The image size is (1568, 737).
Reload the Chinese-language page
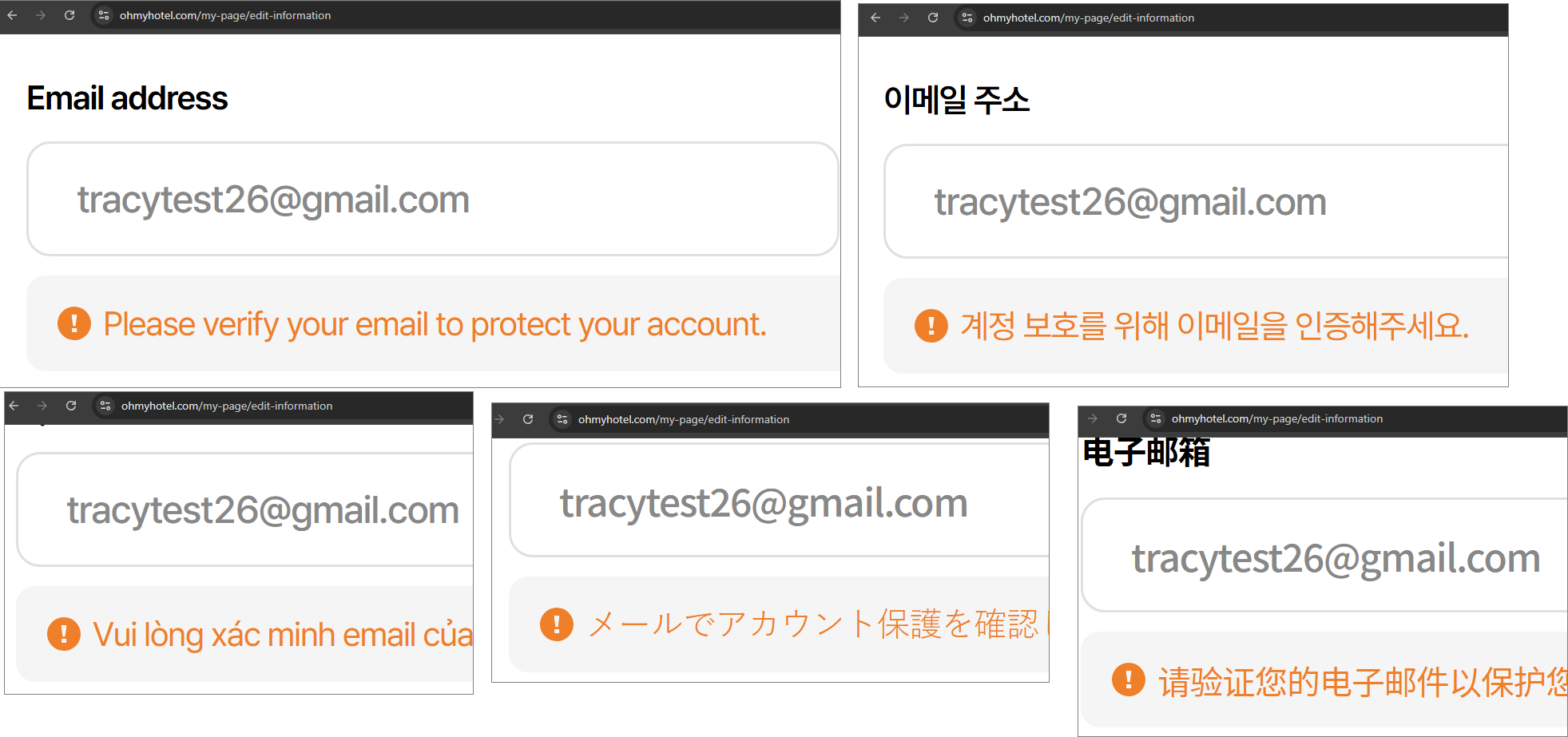point(1121,418)
